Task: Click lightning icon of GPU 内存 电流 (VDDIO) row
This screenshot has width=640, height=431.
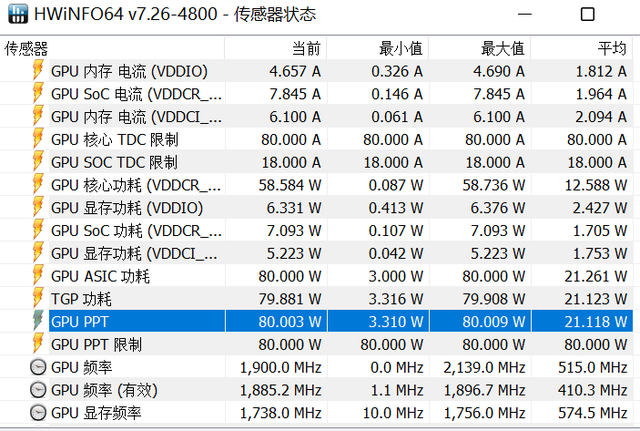Action: point(38,70)
